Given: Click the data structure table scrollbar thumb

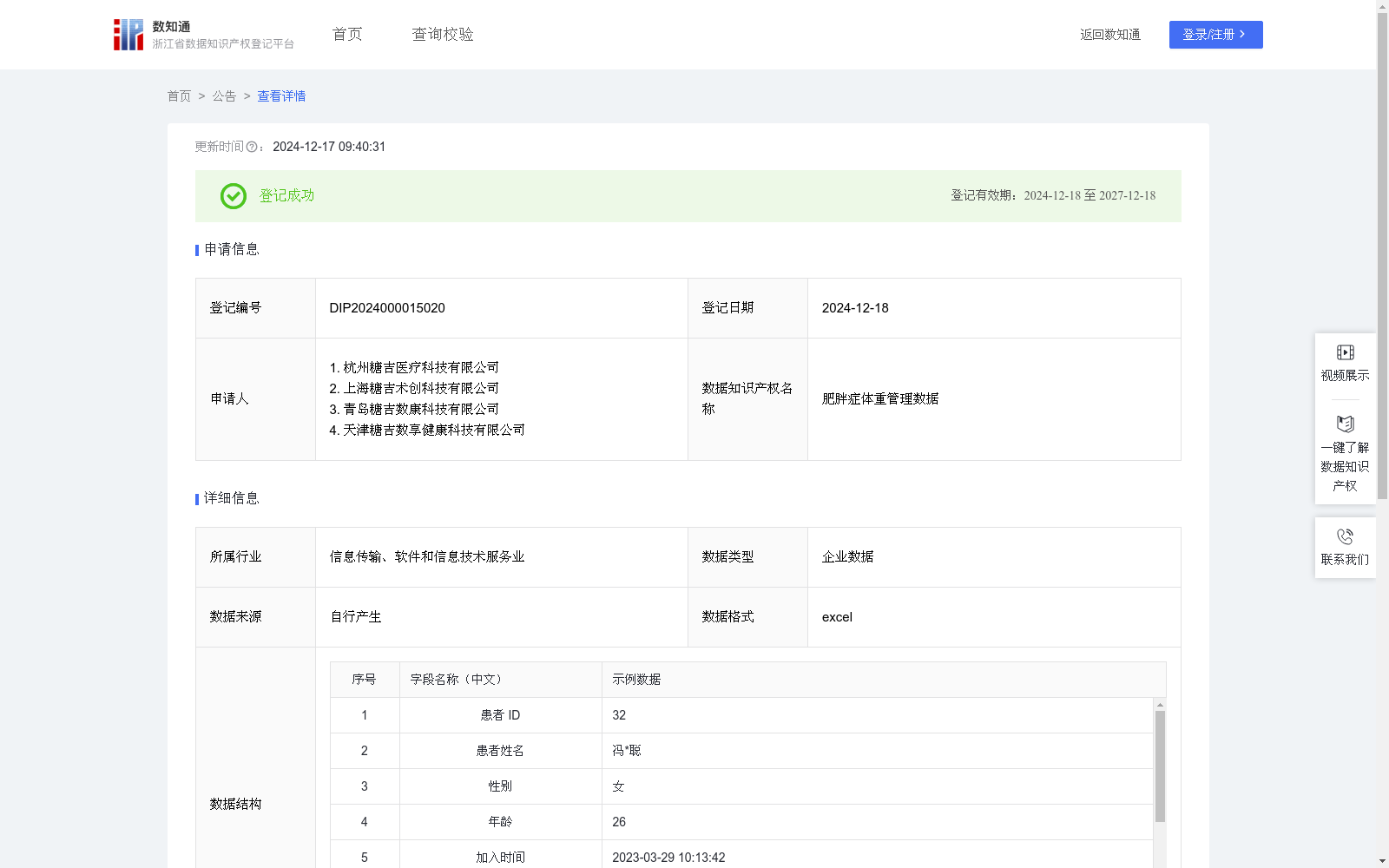Looking at the screenshot, I should [x=1160, y=766].
